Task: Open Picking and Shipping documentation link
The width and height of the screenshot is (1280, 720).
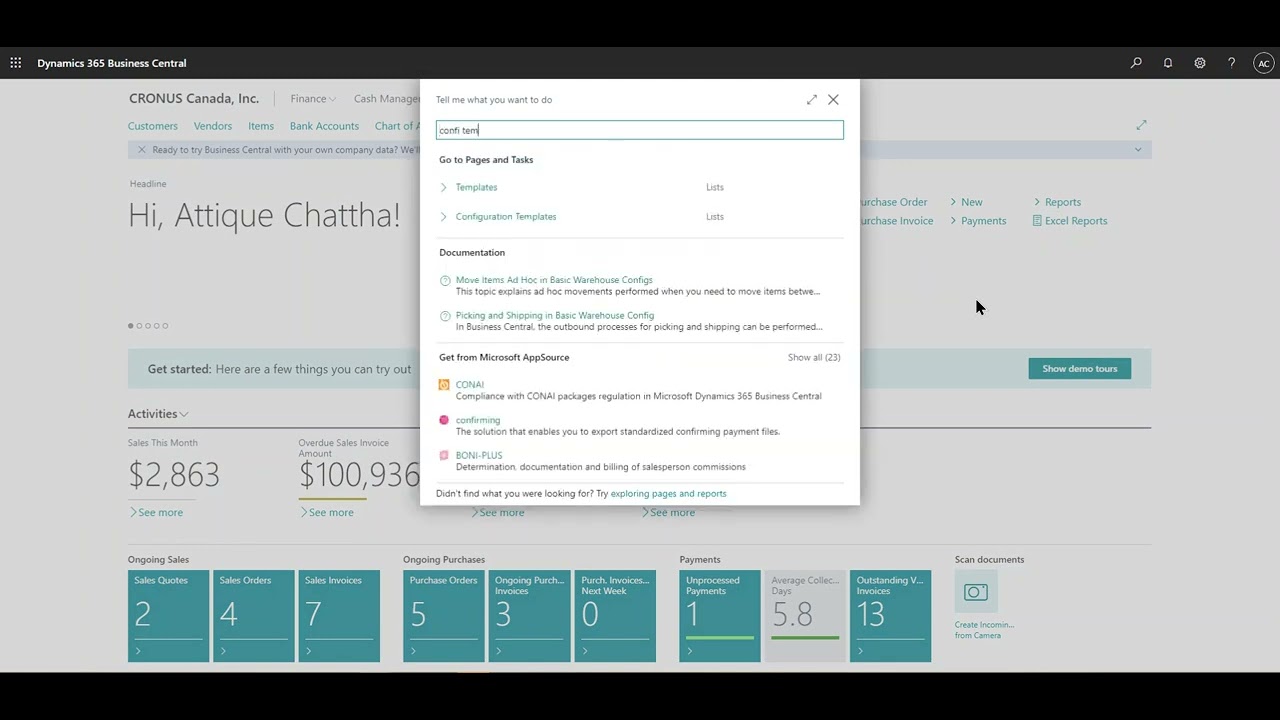Action: point(555,315)
